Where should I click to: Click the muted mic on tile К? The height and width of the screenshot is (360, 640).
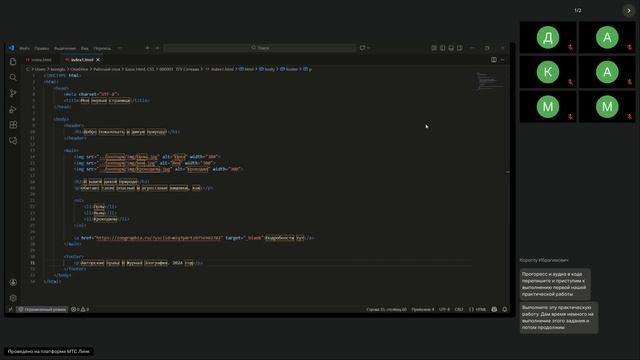pos(570,82)
